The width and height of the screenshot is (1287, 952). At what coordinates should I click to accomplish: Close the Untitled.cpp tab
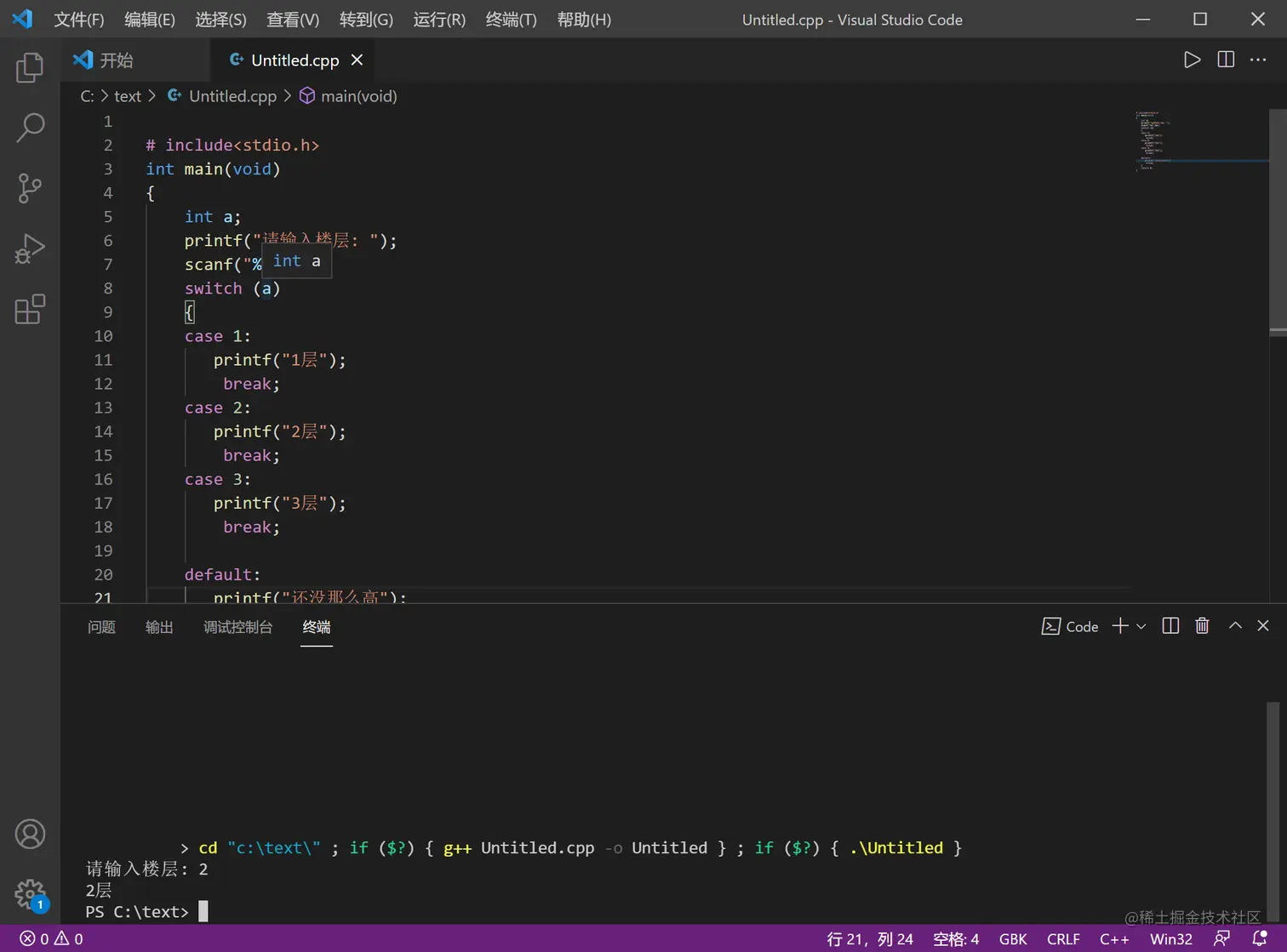click(x=357, y=60)
